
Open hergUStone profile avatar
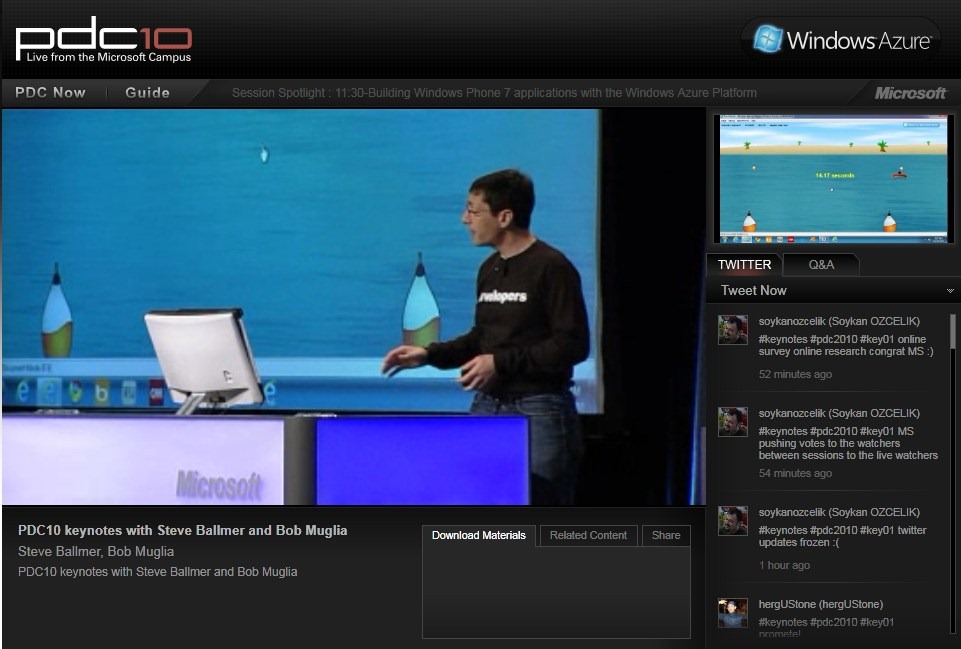[x=732, y=613]
